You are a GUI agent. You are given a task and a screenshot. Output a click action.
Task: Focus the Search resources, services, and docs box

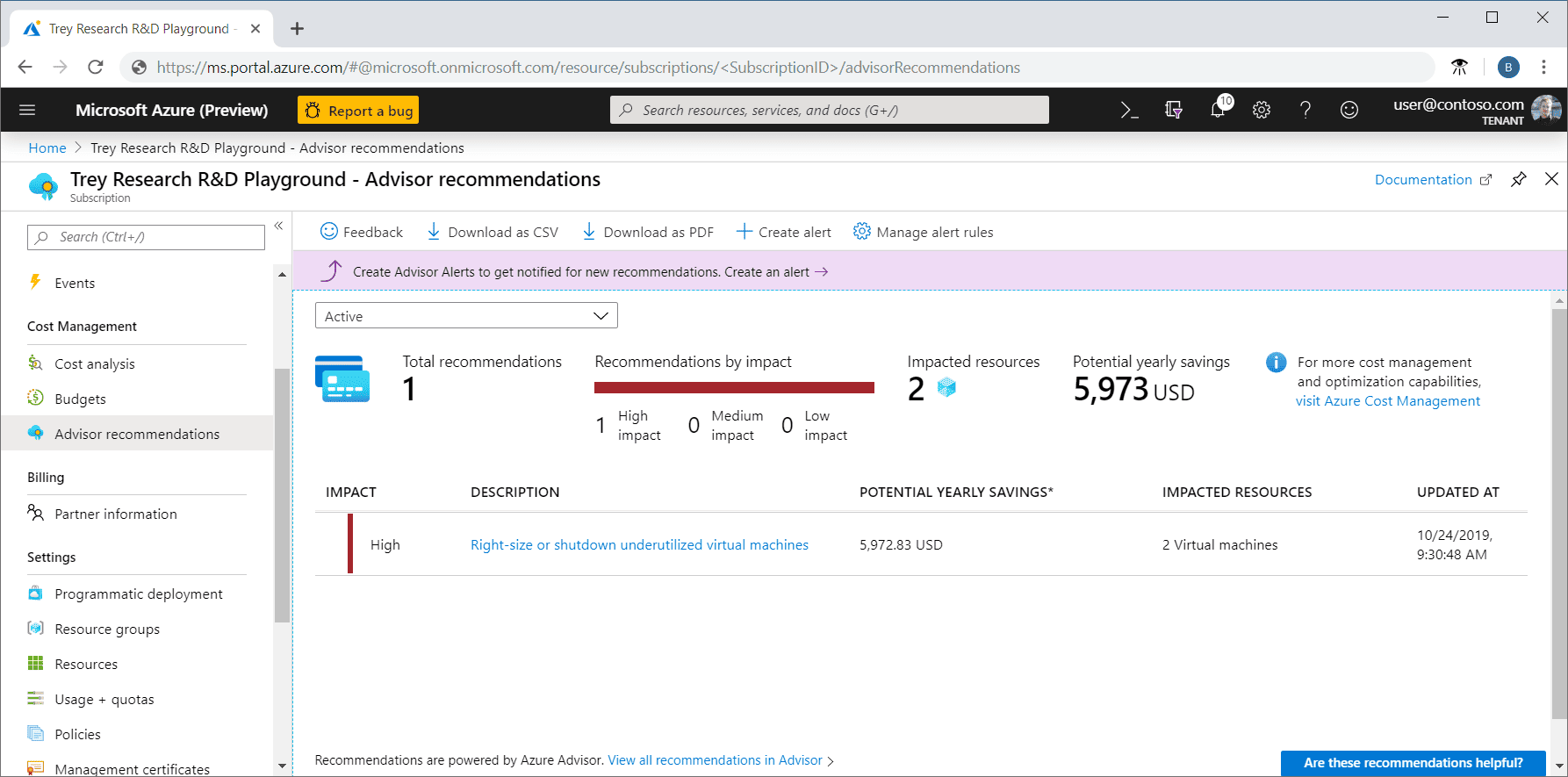(x=829, y=110)
